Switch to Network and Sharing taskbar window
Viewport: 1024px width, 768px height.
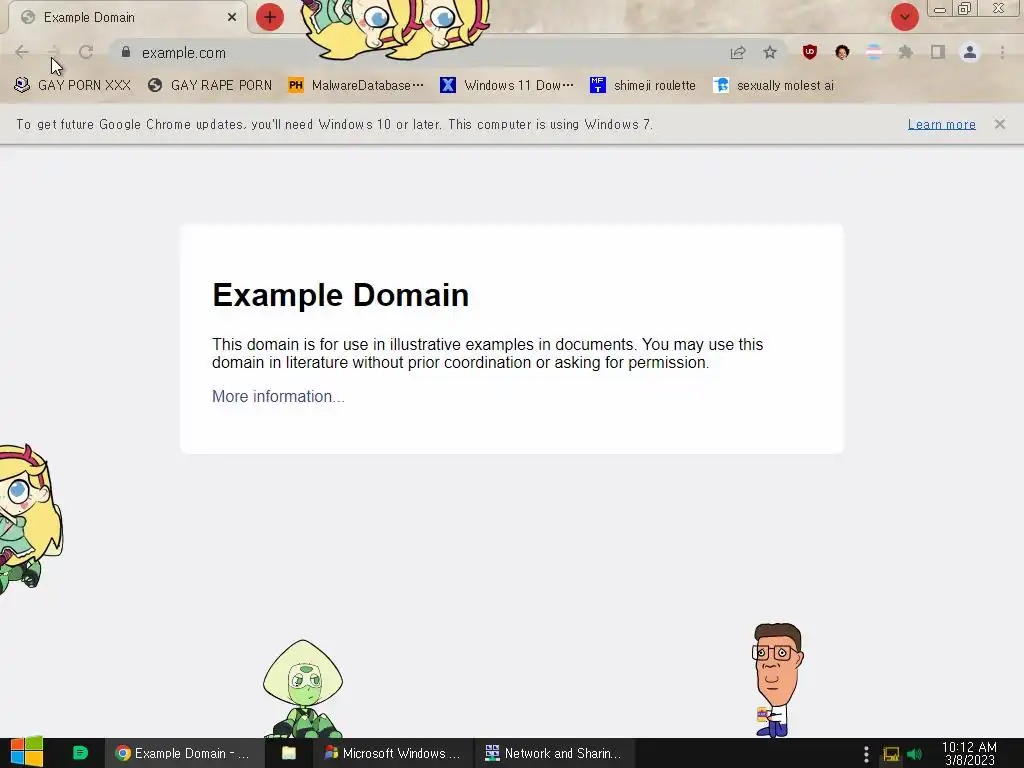tap(554, 753)
